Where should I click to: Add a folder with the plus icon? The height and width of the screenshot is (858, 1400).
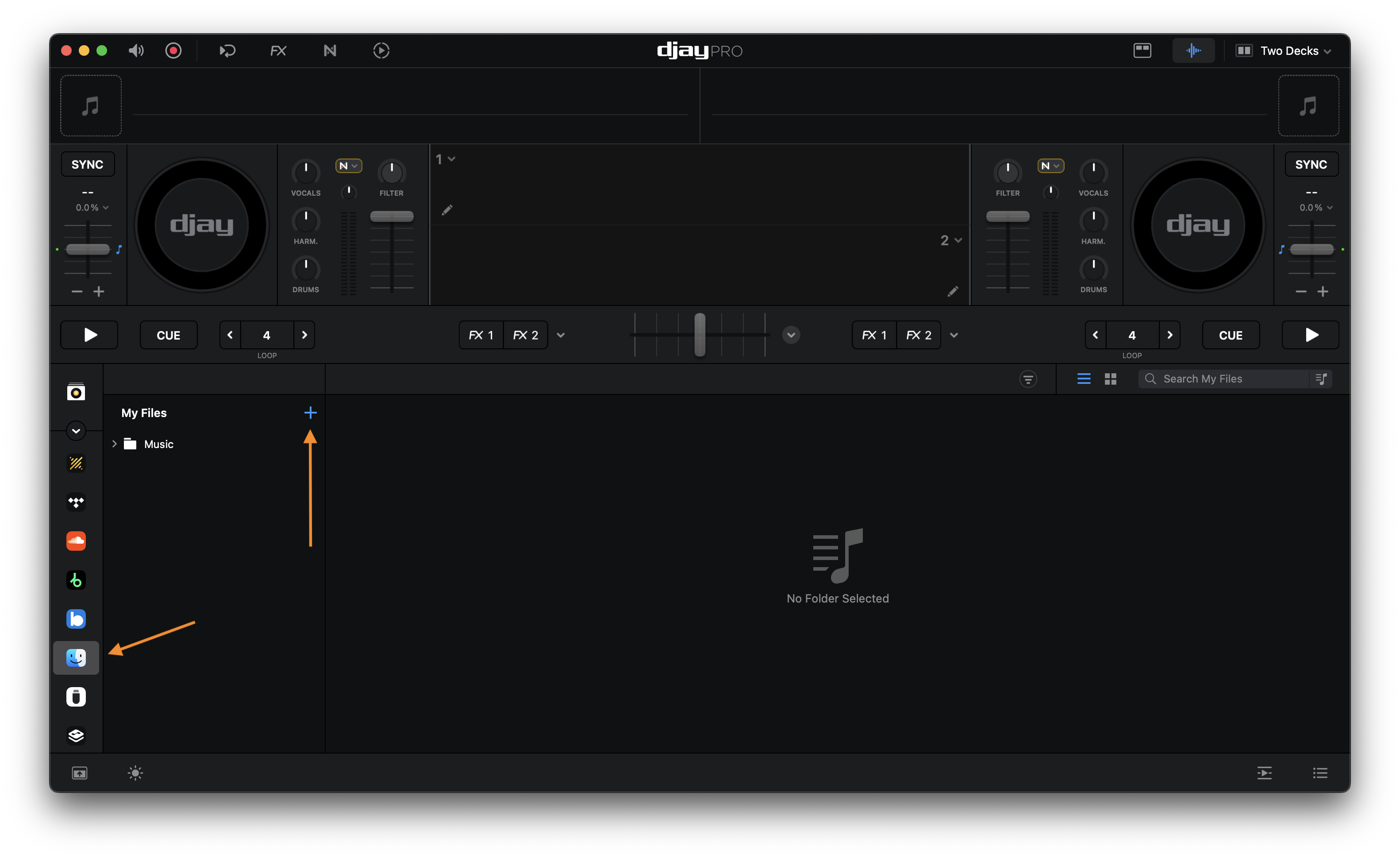[310, 413]
